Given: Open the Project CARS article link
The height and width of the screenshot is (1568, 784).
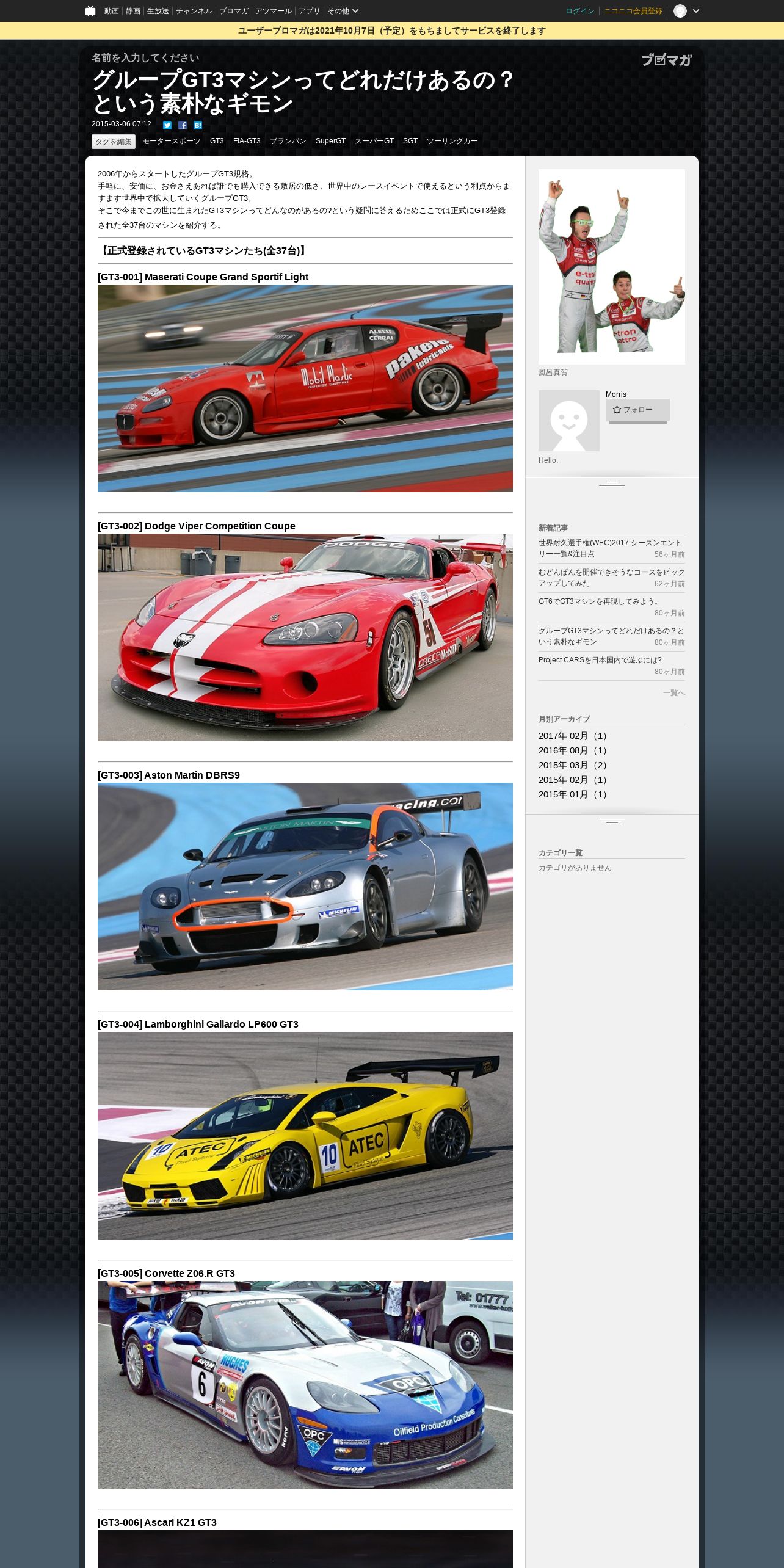Looking at the screenshot, I should 600,660.
